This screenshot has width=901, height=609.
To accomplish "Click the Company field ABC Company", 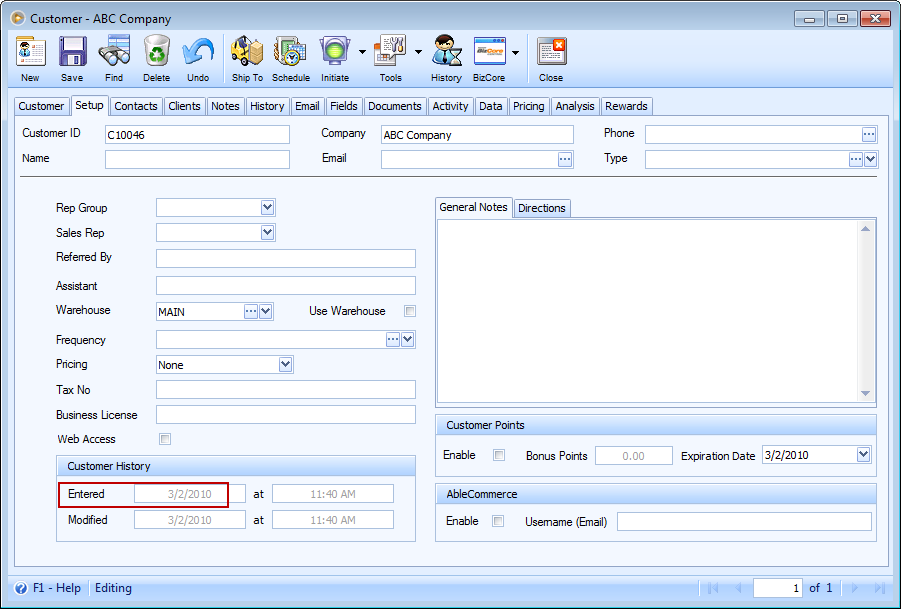I will (x=477, y=135).
